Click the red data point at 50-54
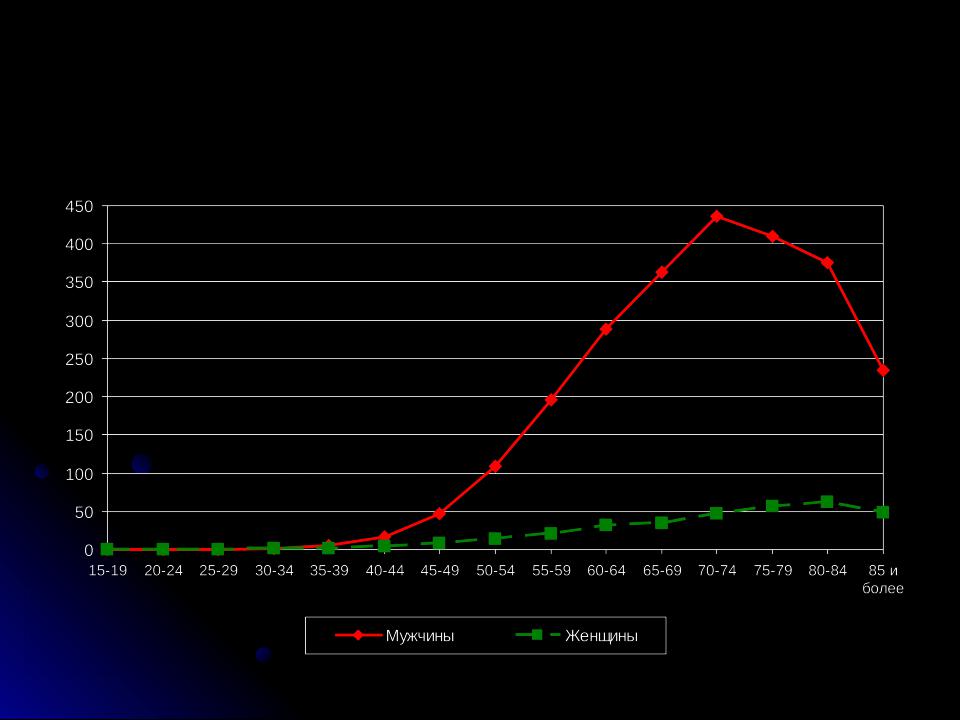 [495, 467]
